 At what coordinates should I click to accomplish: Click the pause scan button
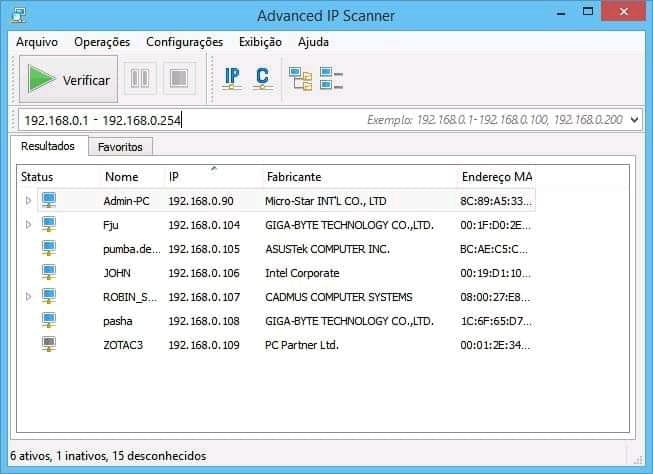[140, 78]
